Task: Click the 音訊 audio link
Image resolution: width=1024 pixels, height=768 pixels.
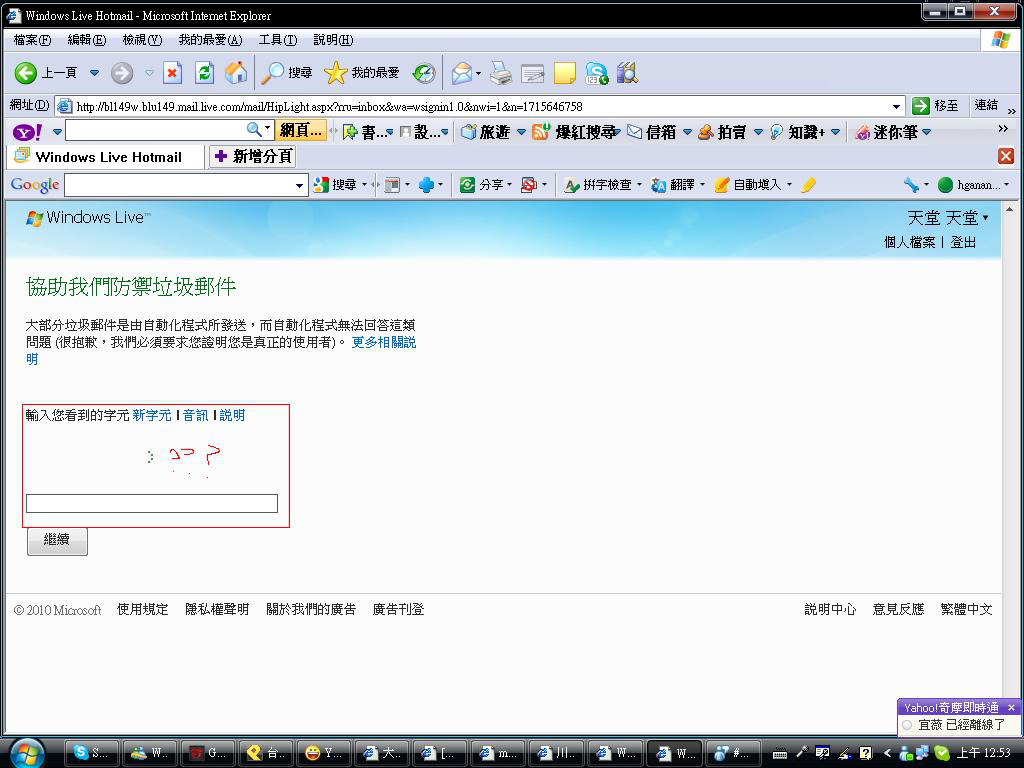Action: [x=196, y=415]
